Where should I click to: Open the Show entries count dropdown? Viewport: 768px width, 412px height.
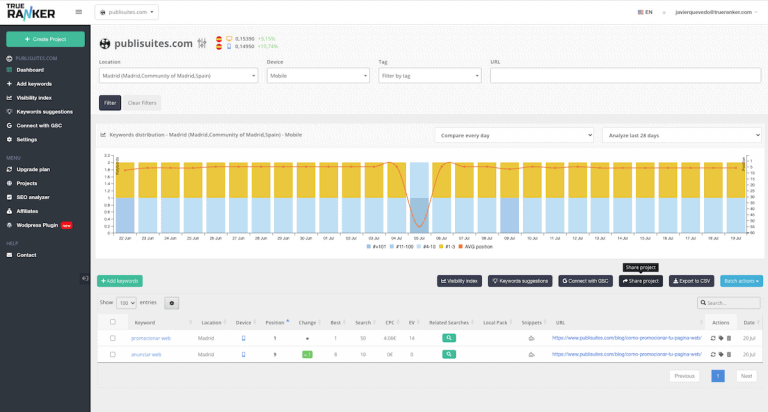126,303
